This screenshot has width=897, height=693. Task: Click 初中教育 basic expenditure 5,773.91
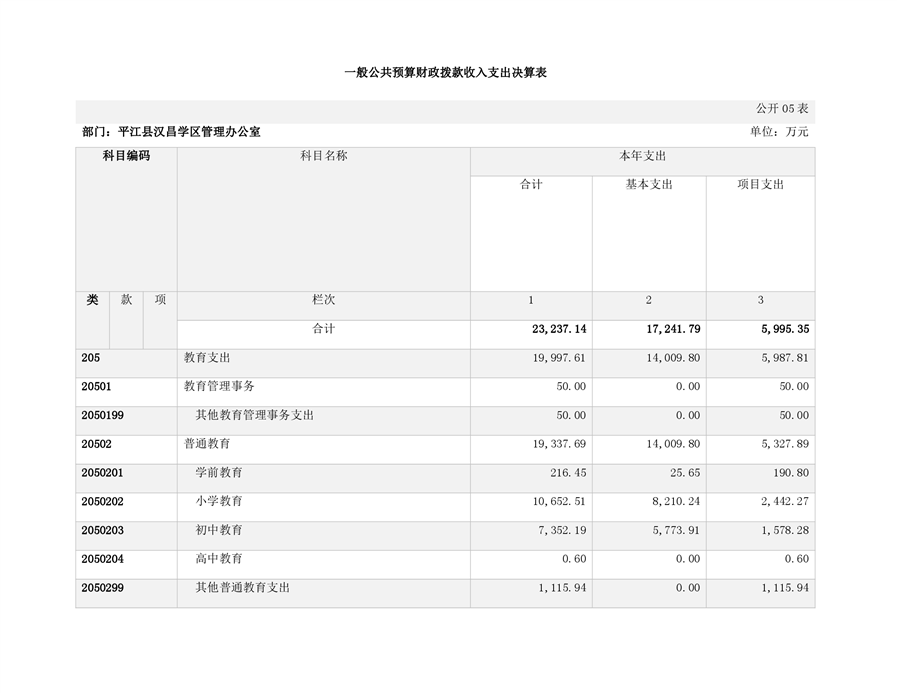pos(676,530)
